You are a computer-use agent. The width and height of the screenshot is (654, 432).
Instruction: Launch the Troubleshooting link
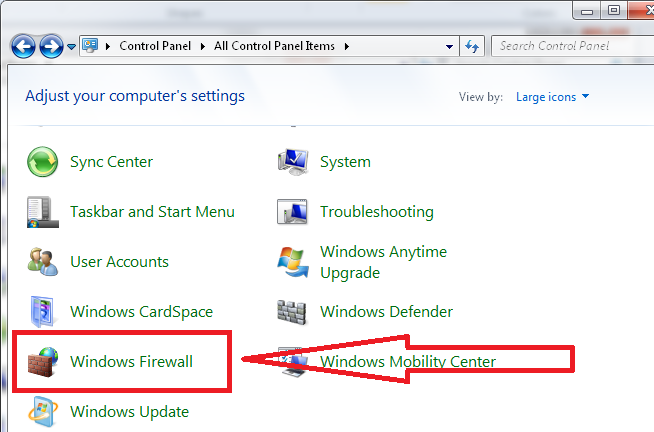(377, 212)
